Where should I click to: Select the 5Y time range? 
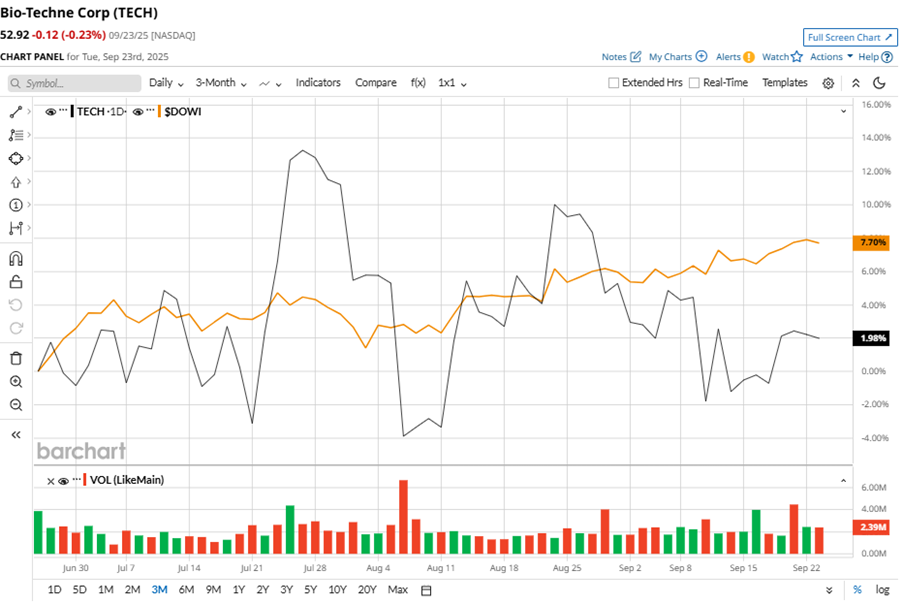pos(311,590)
